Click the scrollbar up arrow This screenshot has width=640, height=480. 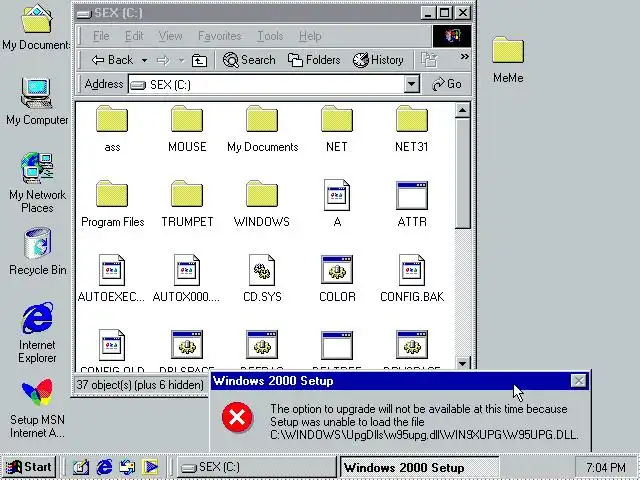462,110
